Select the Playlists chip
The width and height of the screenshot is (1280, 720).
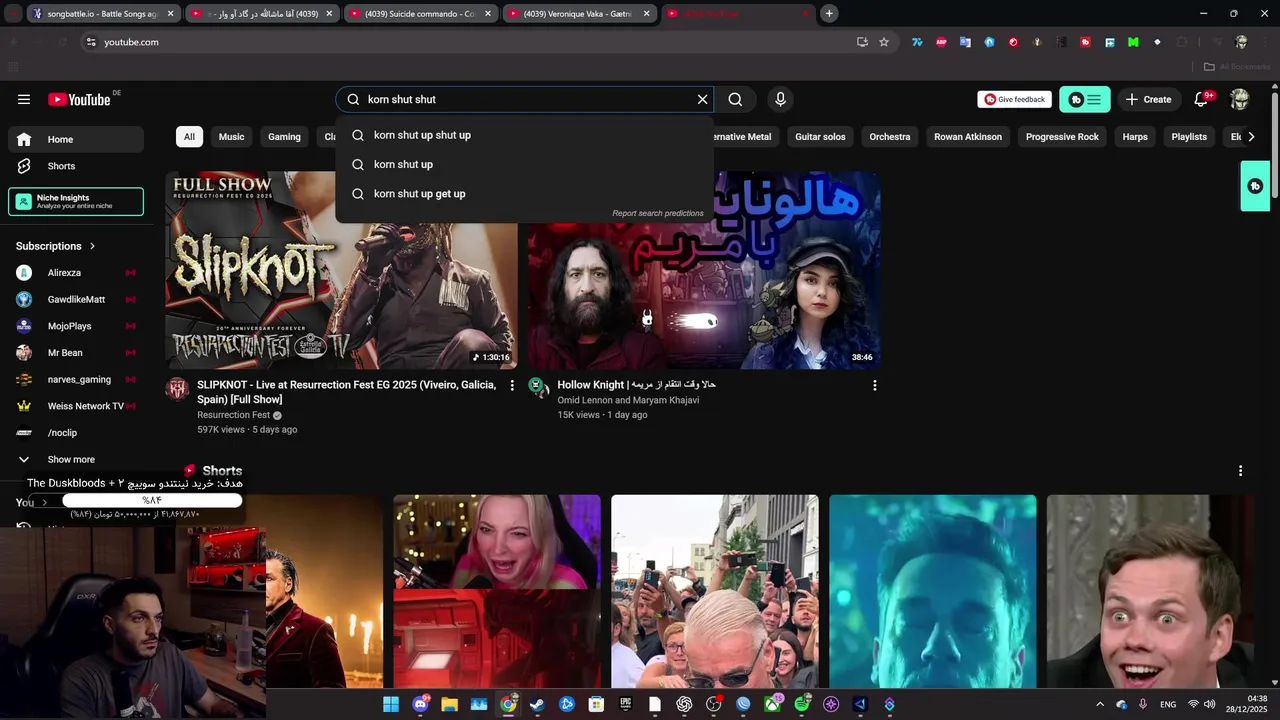click(x=1189, y=137)
